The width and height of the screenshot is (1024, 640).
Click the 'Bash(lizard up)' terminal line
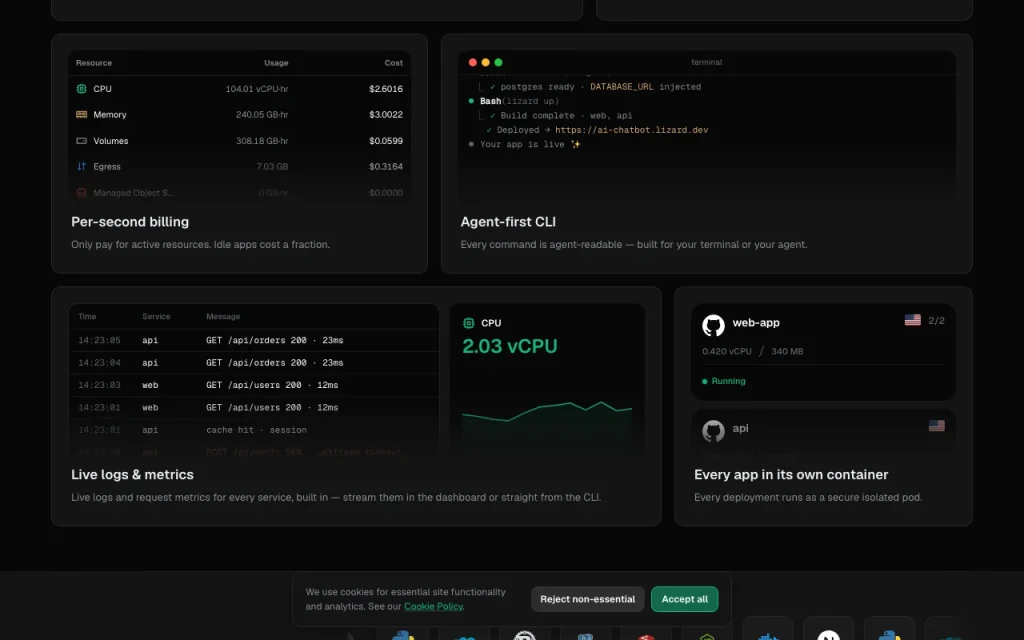519,101
